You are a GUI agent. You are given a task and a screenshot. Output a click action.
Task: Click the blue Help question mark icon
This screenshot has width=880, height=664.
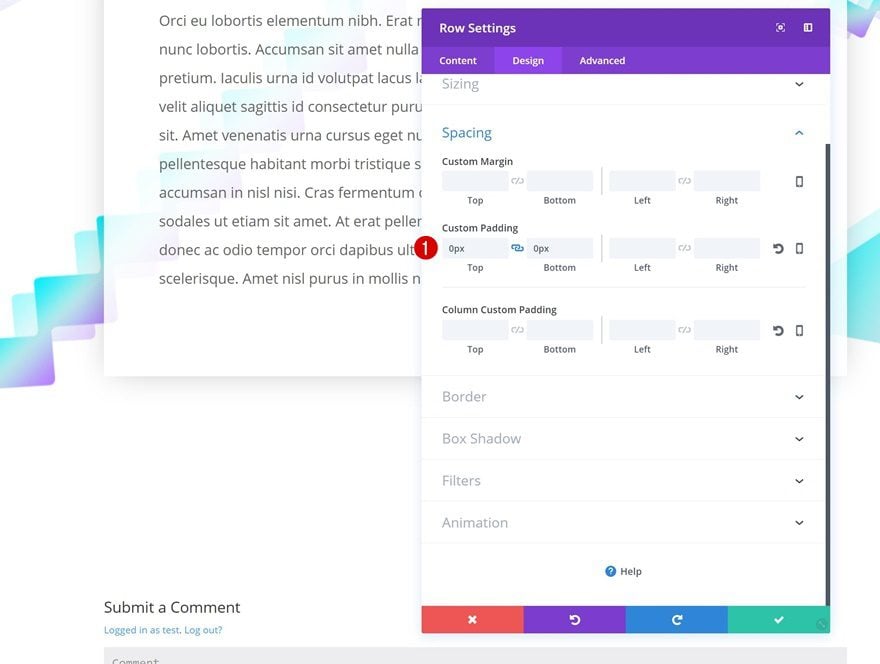[611, 571]
